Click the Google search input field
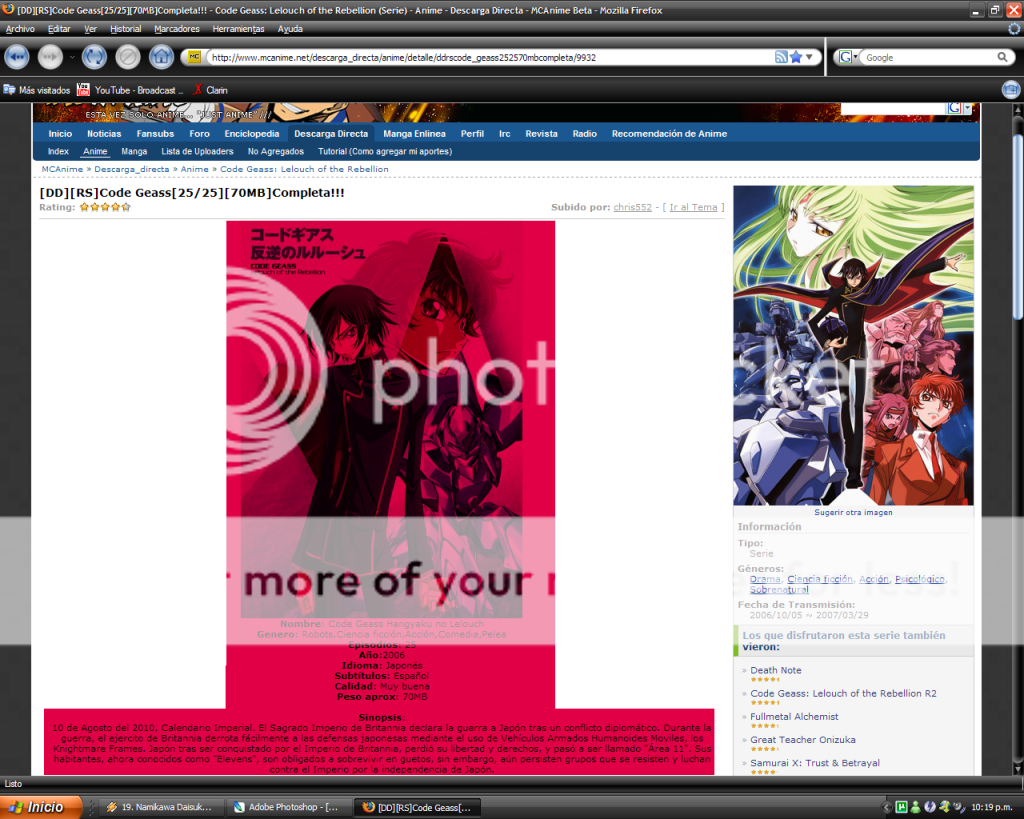1024x819 pixels. point(929,57)
